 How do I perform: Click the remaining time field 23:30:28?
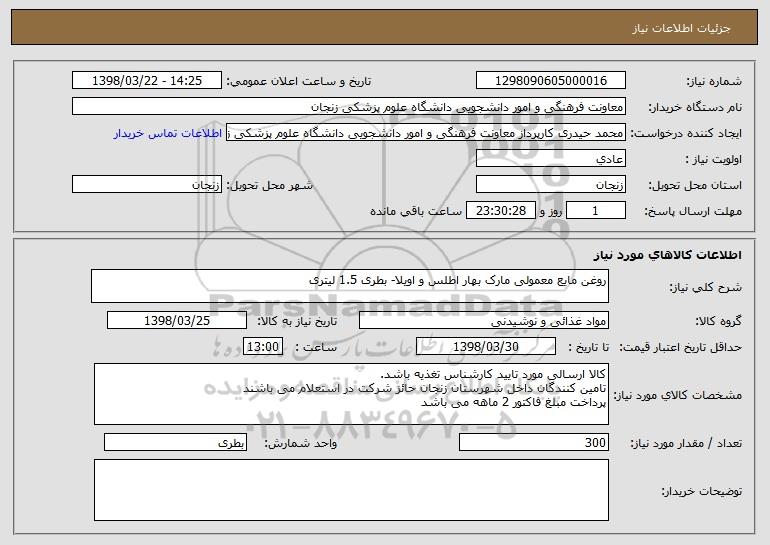click(x=500, y=211)
